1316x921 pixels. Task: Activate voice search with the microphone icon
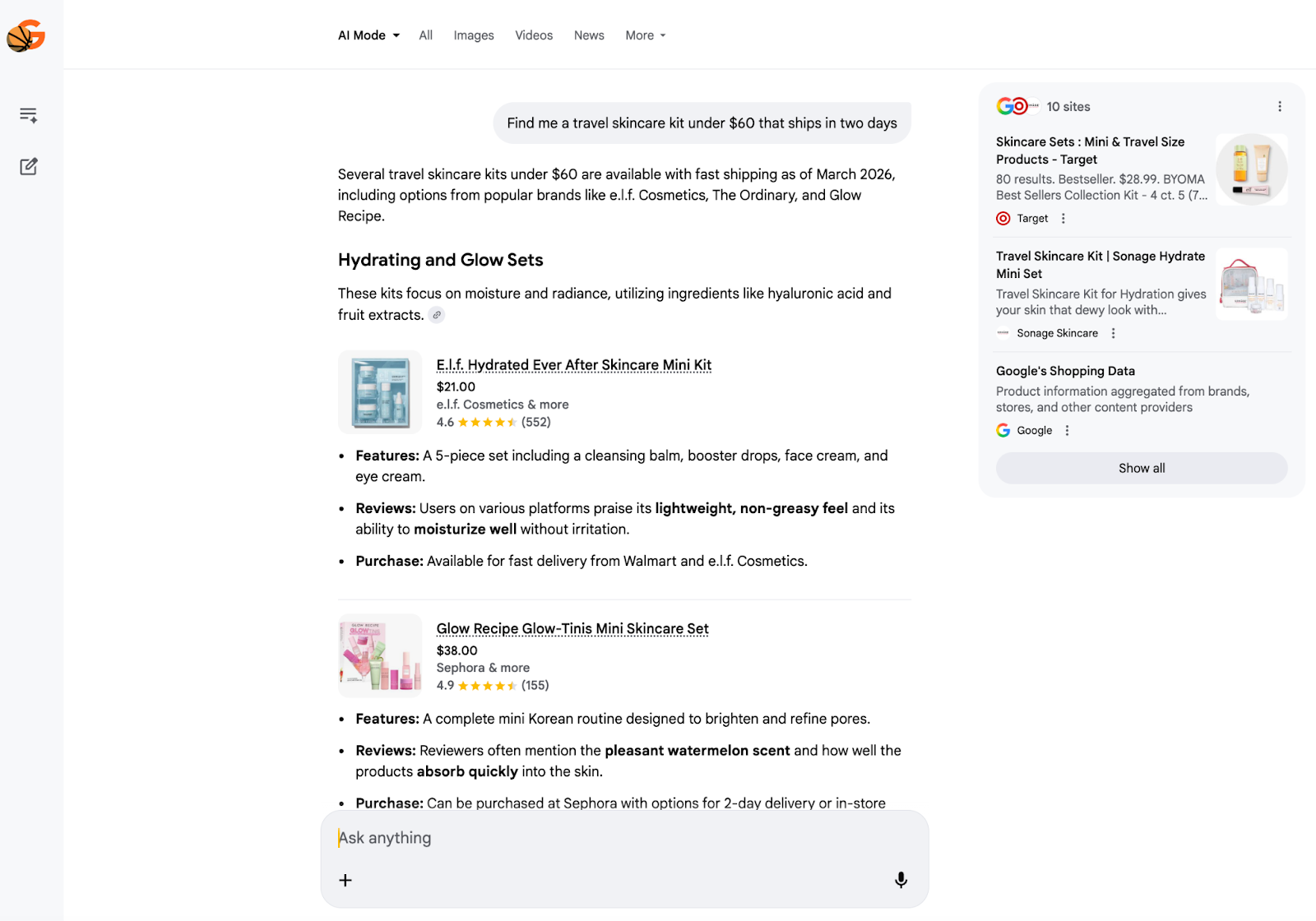901,880
